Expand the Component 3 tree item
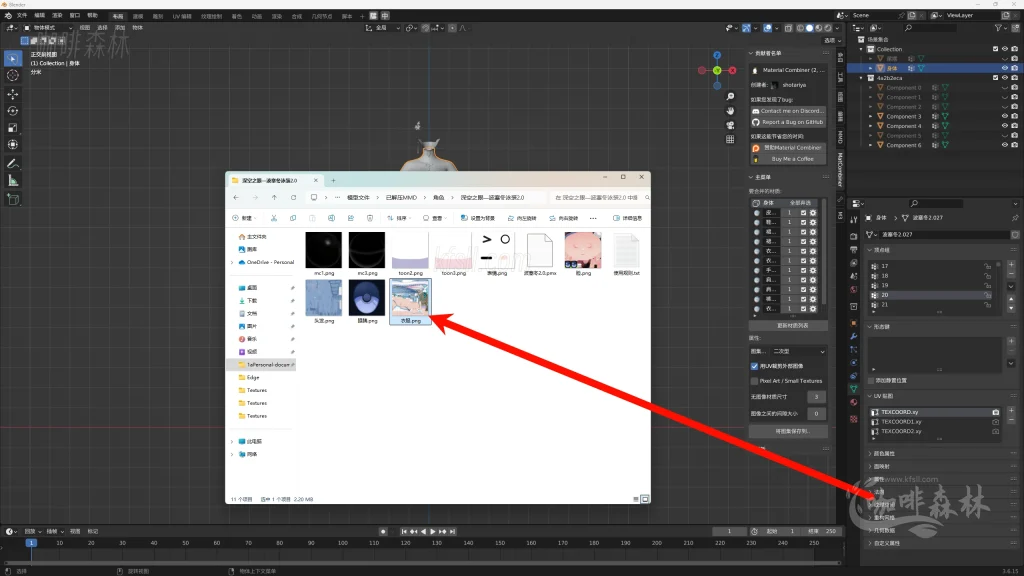 871,116
